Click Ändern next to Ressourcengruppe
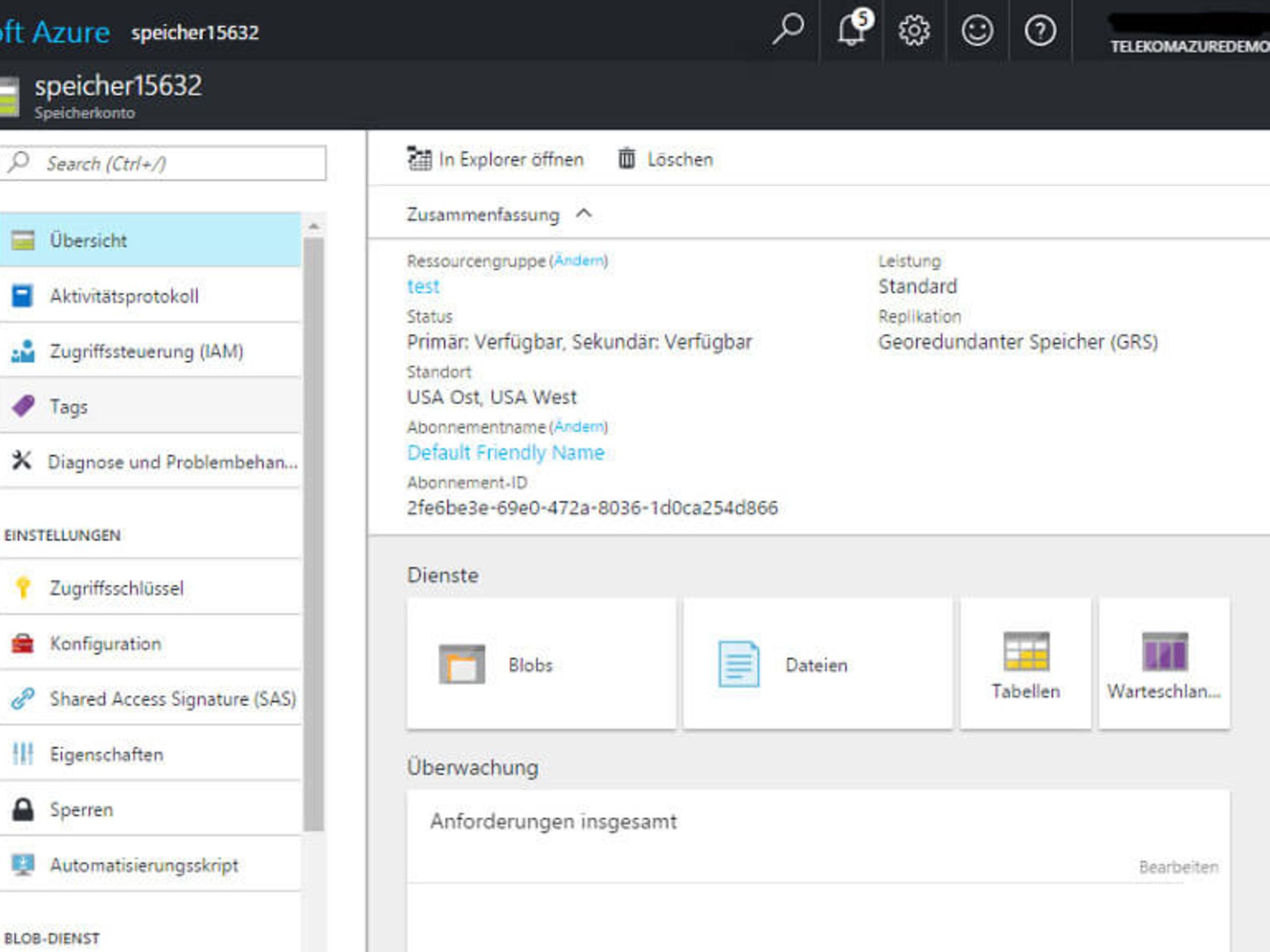Screen dimensions: 1270x952 (579, 260)
